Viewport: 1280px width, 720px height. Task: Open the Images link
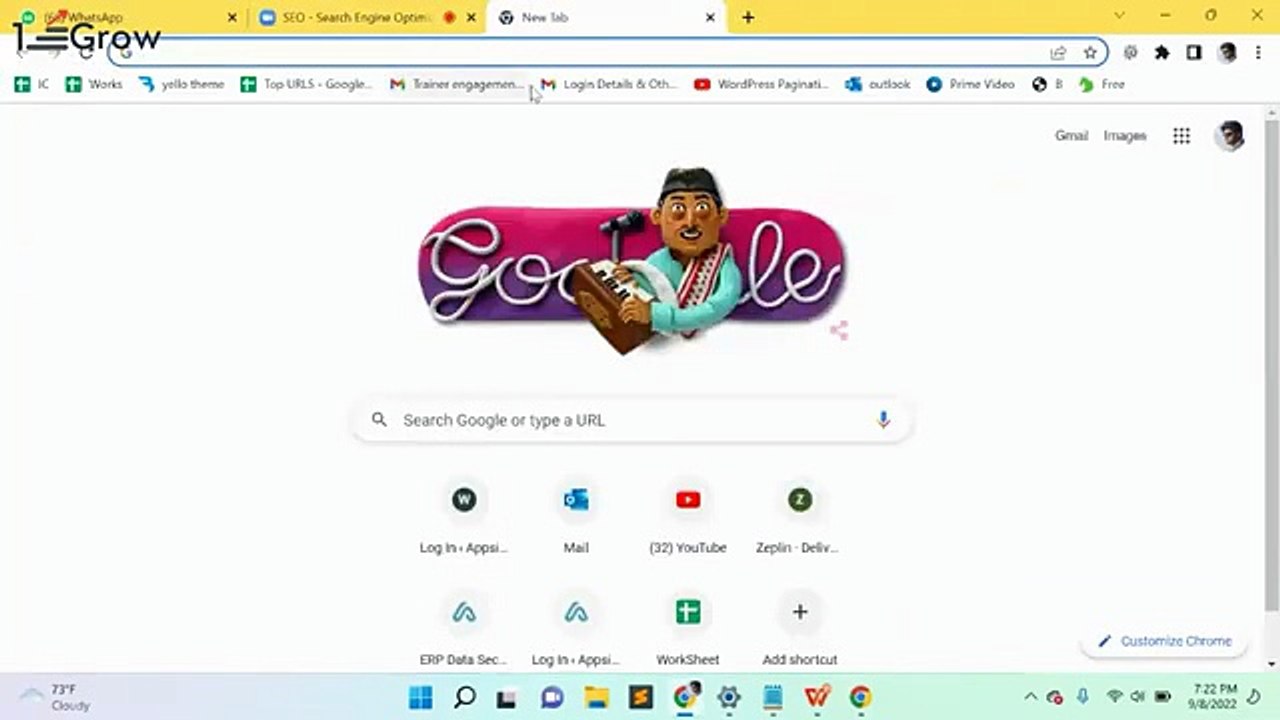[1125, 136]
